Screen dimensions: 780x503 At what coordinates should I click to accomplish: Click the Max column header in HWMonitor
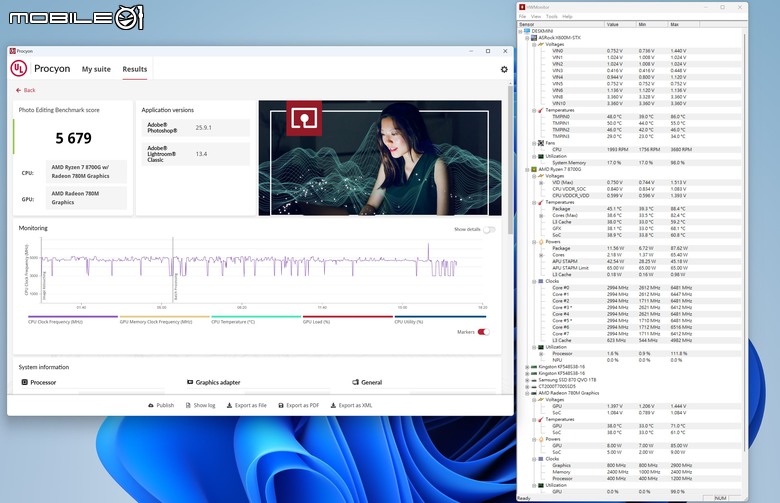(683, 24)
